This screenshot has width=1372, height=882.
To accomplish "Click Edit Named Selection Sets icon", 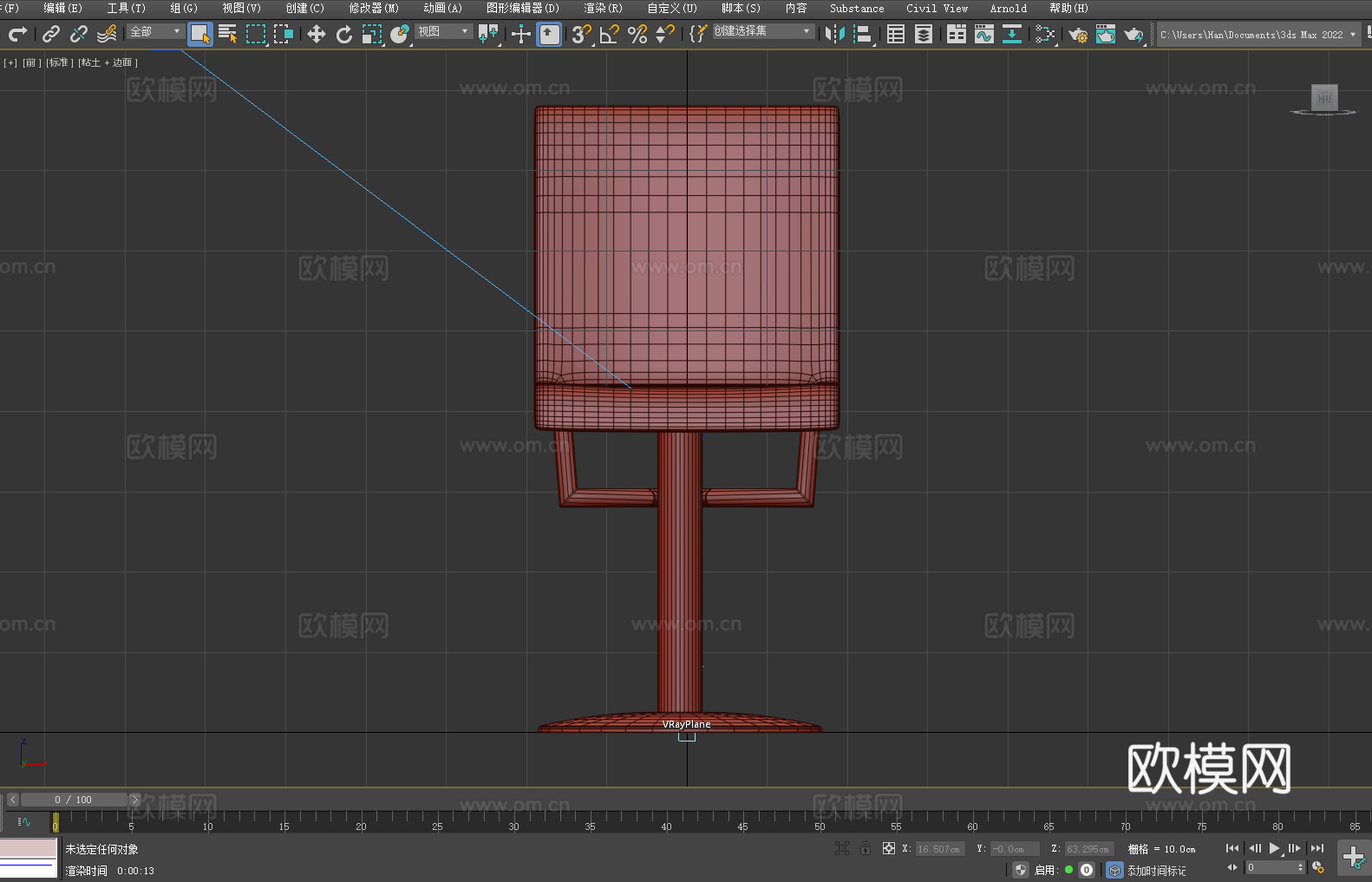I will pos(698,34).
